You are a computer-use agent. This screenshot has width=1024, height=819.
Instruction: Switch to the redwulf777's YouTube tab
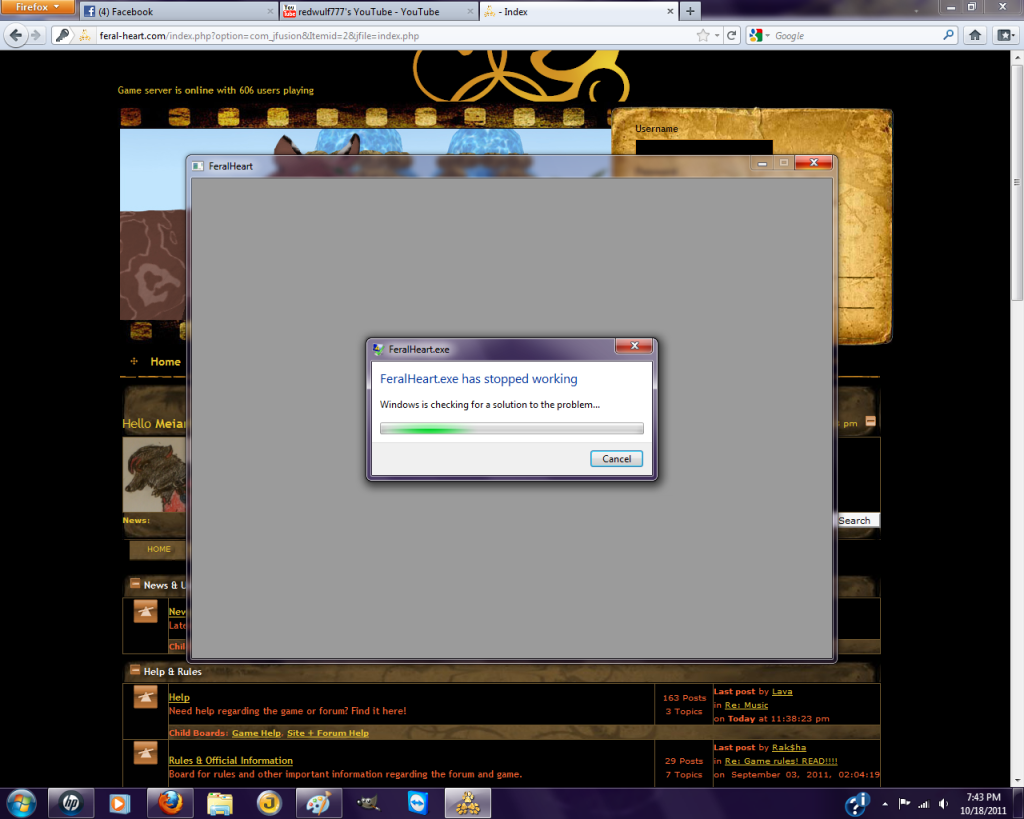[377, 12]
